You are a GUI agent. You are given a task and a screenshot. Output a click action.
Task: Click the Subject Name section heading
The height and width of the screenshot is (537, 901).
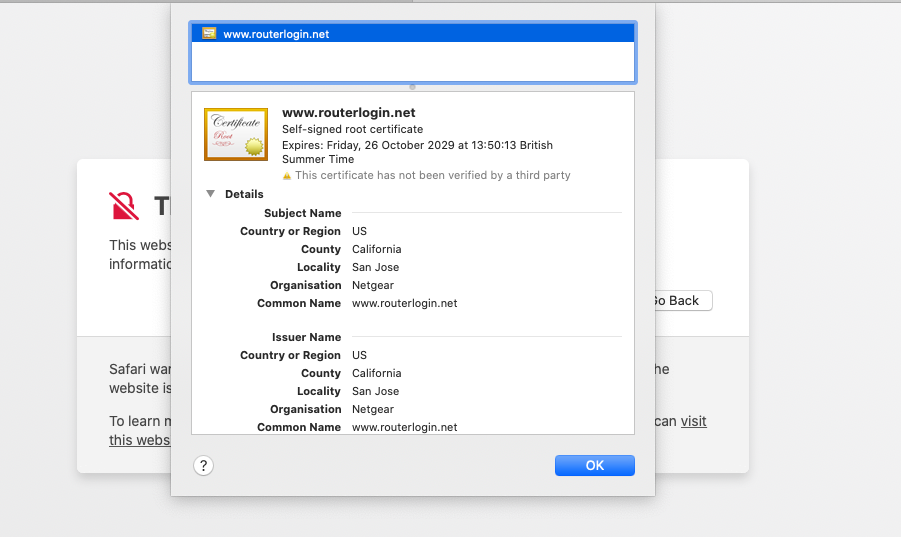[x=302, y=213]
